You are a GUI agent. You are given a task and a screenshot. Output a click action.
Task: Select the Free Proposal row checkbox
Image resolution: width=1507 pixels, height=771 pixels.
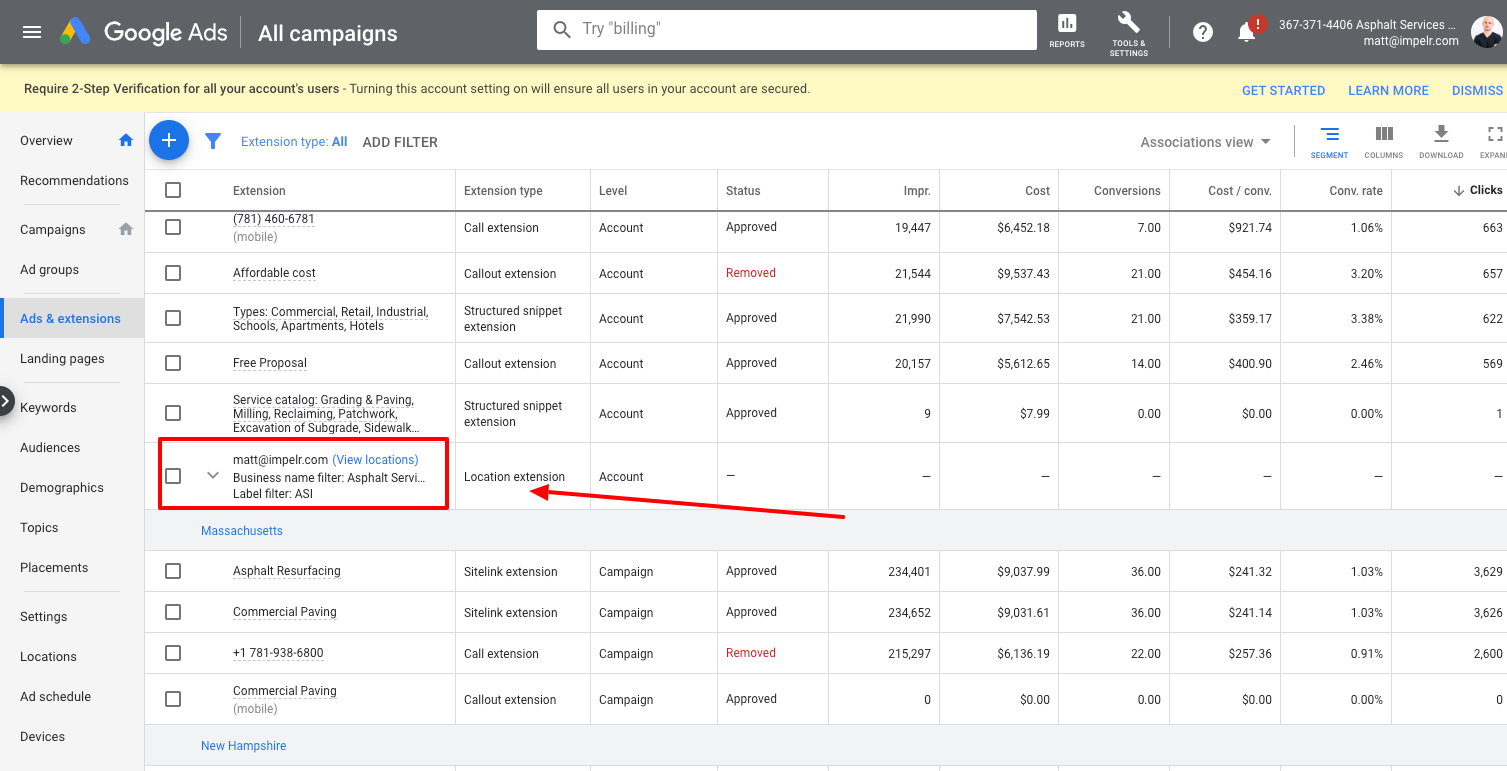click(173, 363)
